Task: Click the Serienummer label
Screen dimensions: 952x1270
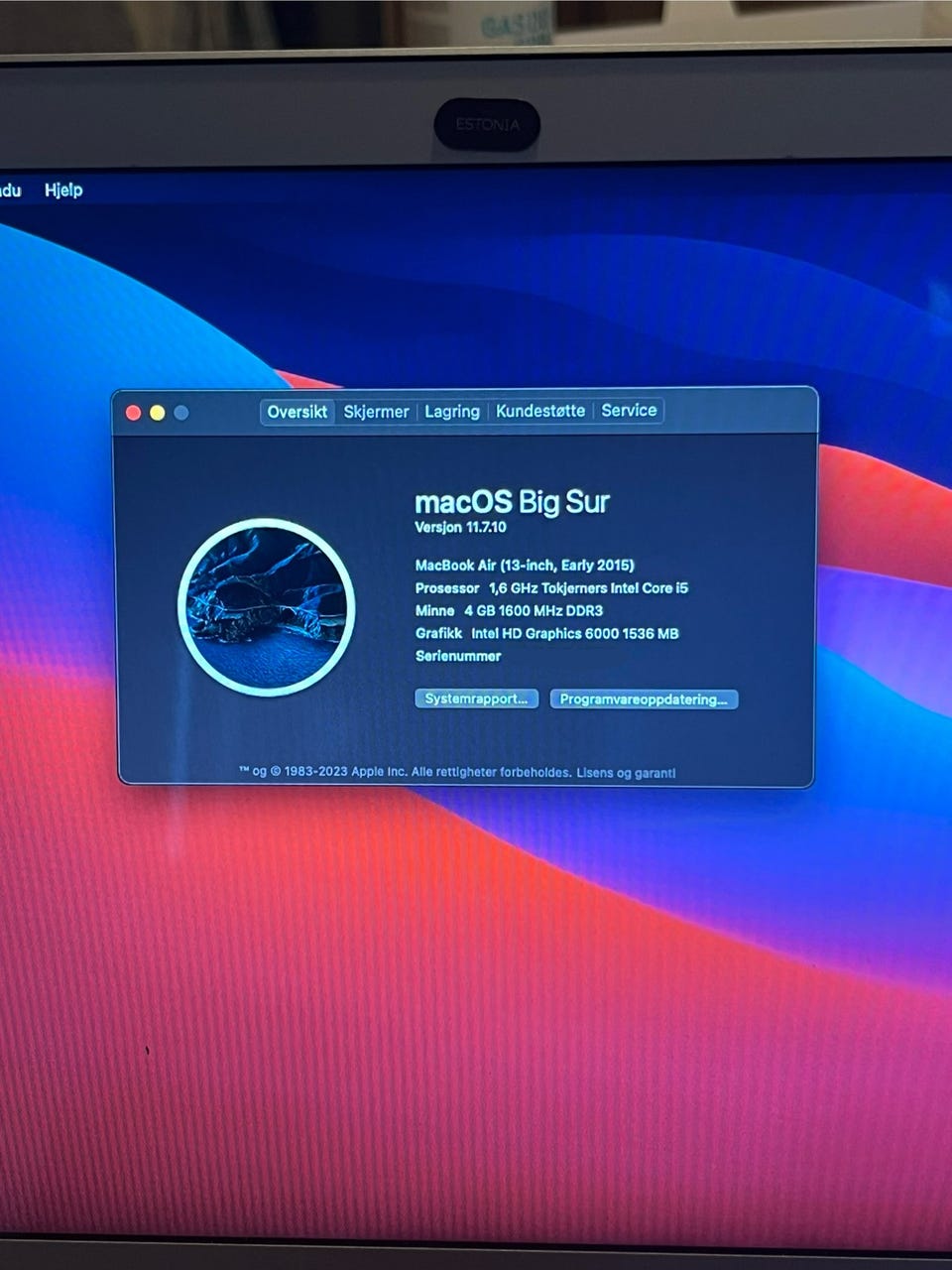Action: coord(458,656)
